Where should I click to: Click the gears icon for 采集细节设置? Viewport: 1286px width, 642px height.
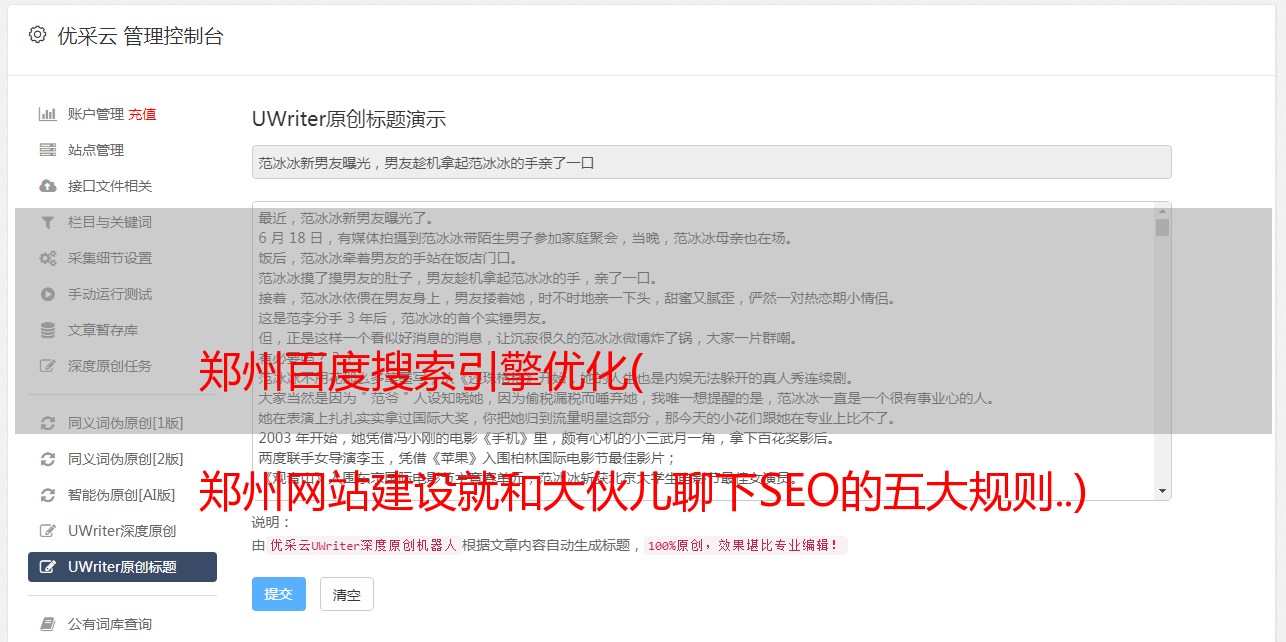tap(47, 258)
